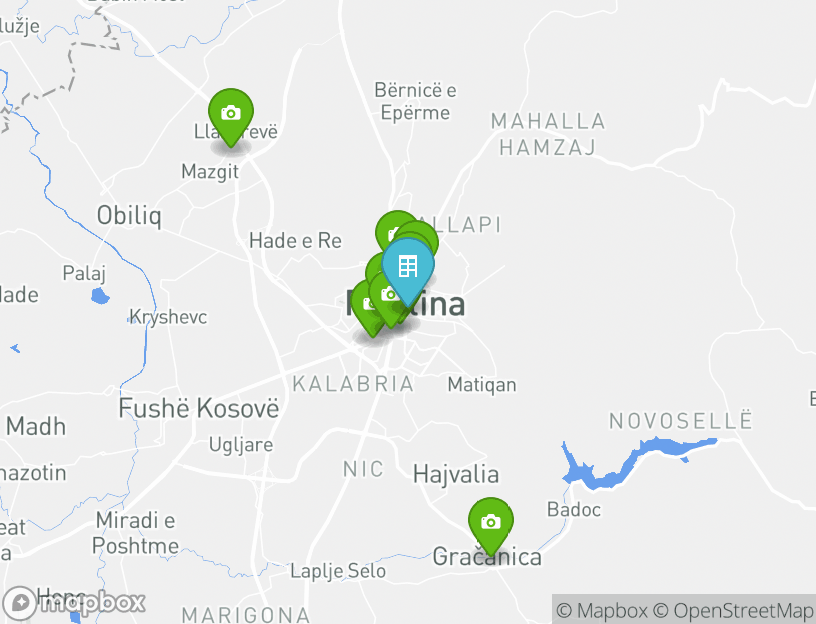Open the © Mapbox attribution link

[x=602, y=610]
